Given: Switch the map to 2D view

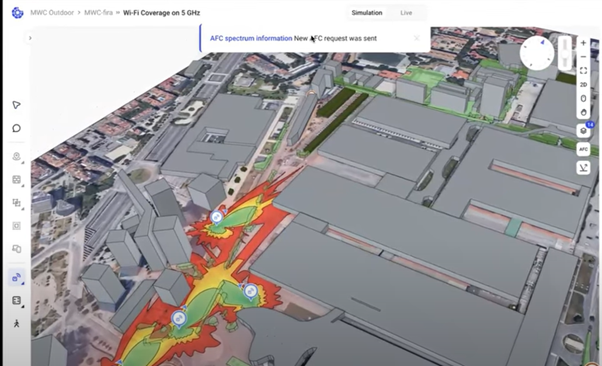Looking at the screenshot, I should [x=583, y=84].
